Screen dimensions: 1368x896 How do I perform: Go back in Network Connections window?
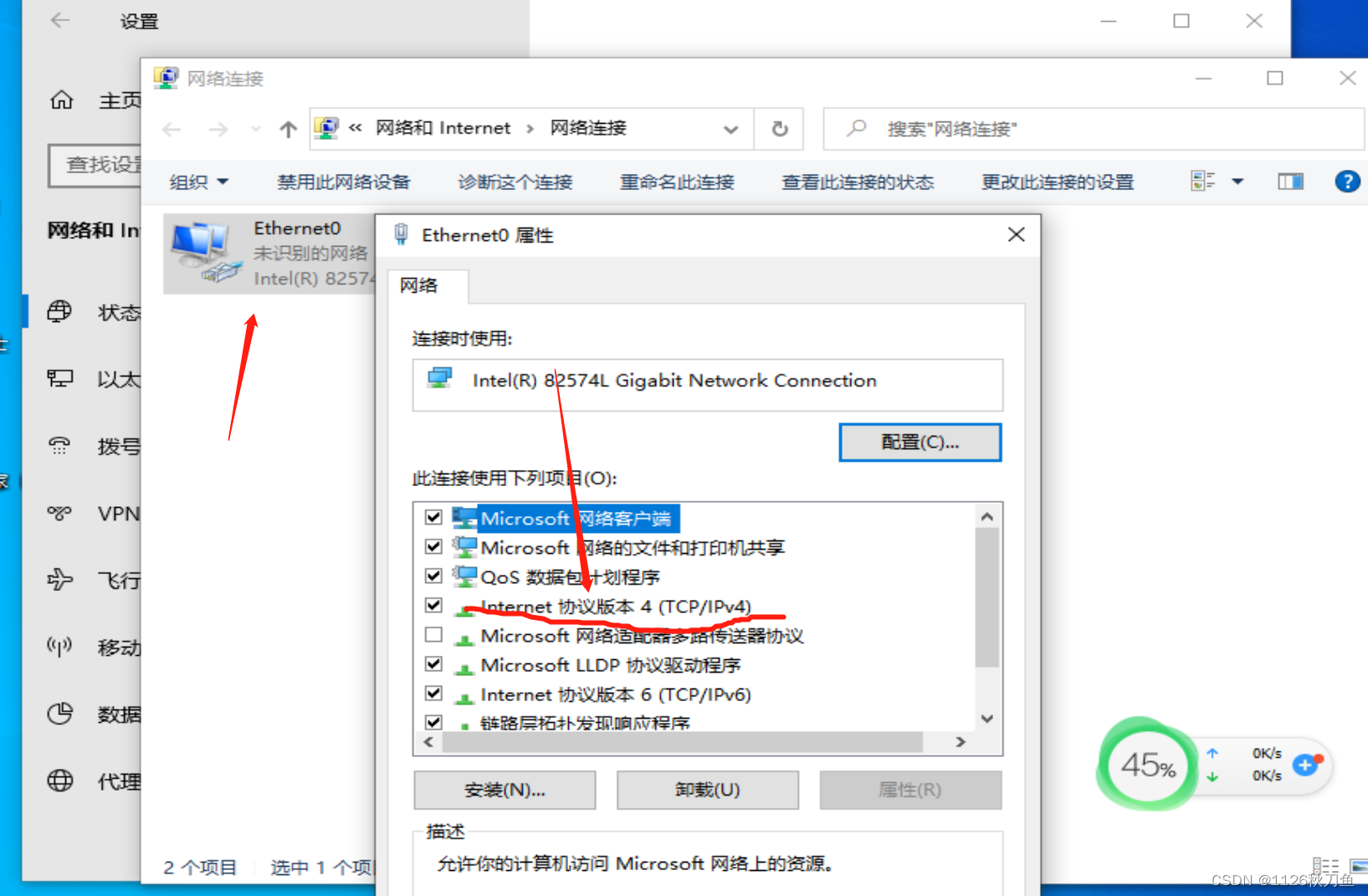click(172, 129)
